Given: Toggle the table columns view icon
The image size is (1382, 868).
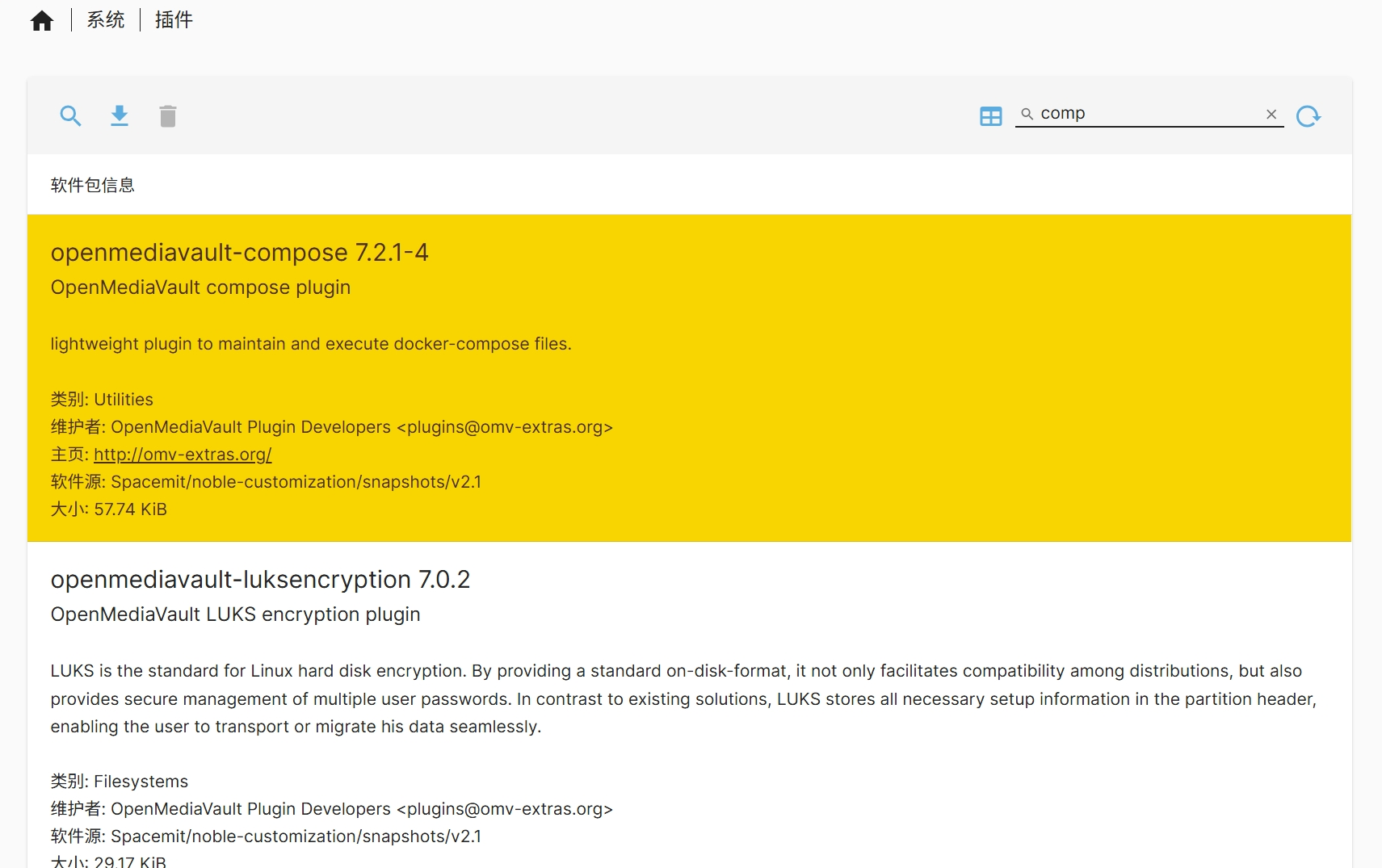Looking at the screenshot, I should click(x=991, y=116).
